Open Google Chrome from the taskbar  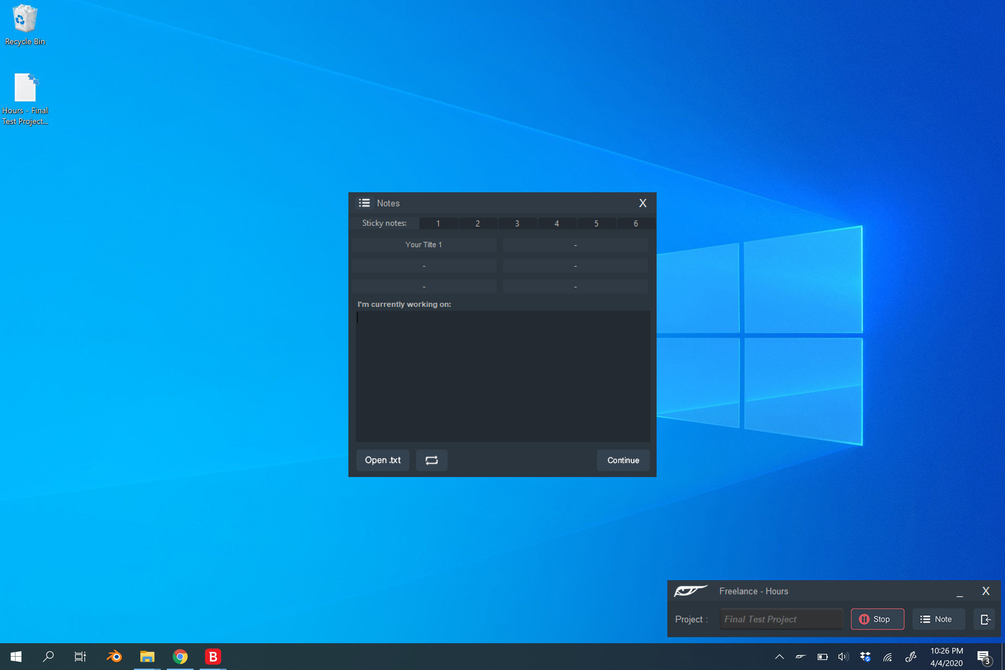pyautogui.click(x=180, y=657)
